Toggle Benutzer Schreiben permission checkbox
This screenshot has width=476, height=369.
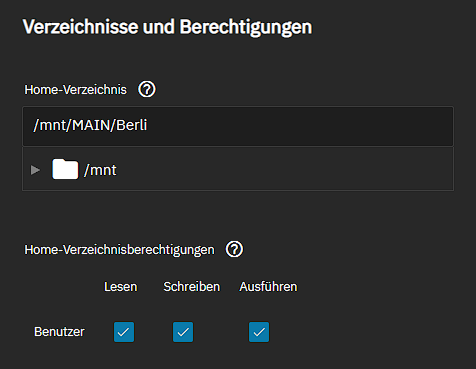tap(183, 332)
